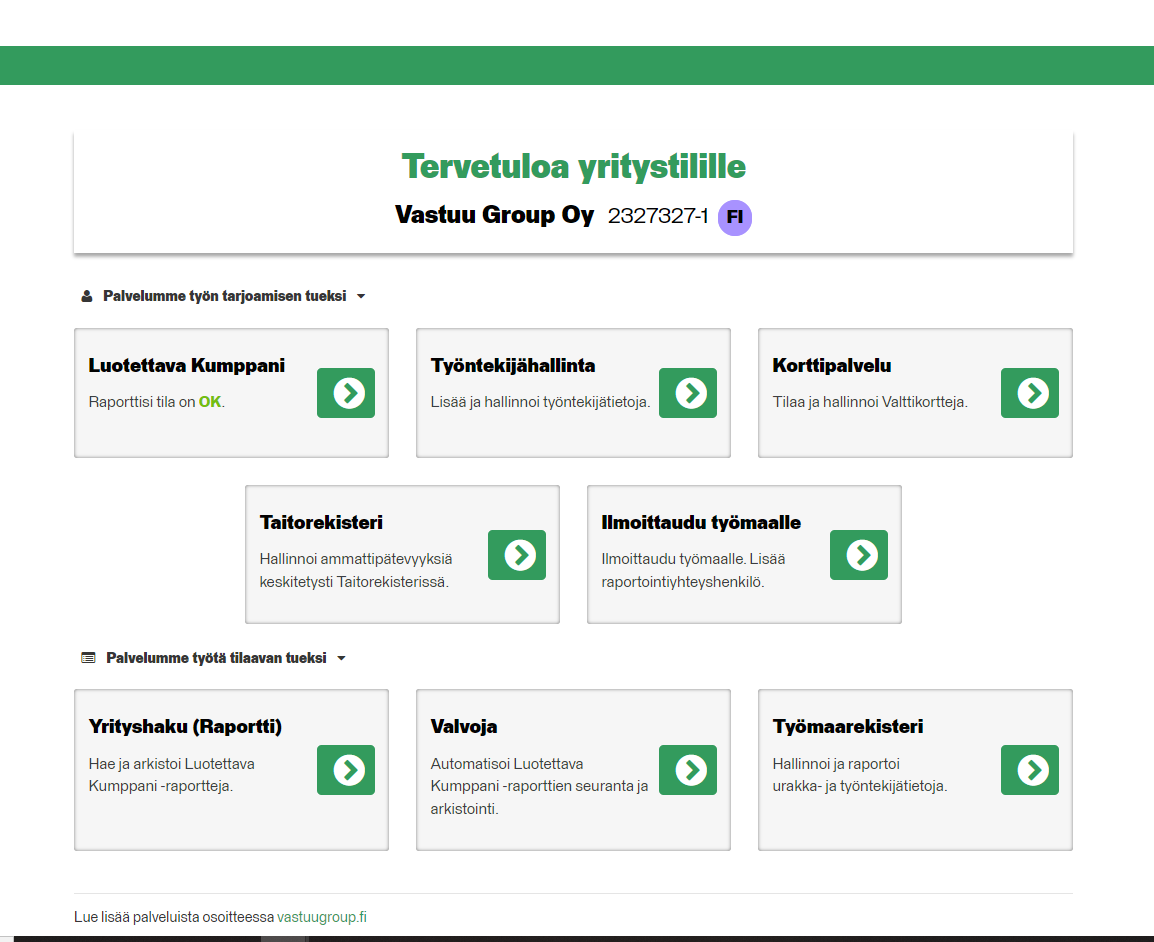Click the person icon beside the first section heading
This screenshot has width=1154, height=942.
click(84, 295)
